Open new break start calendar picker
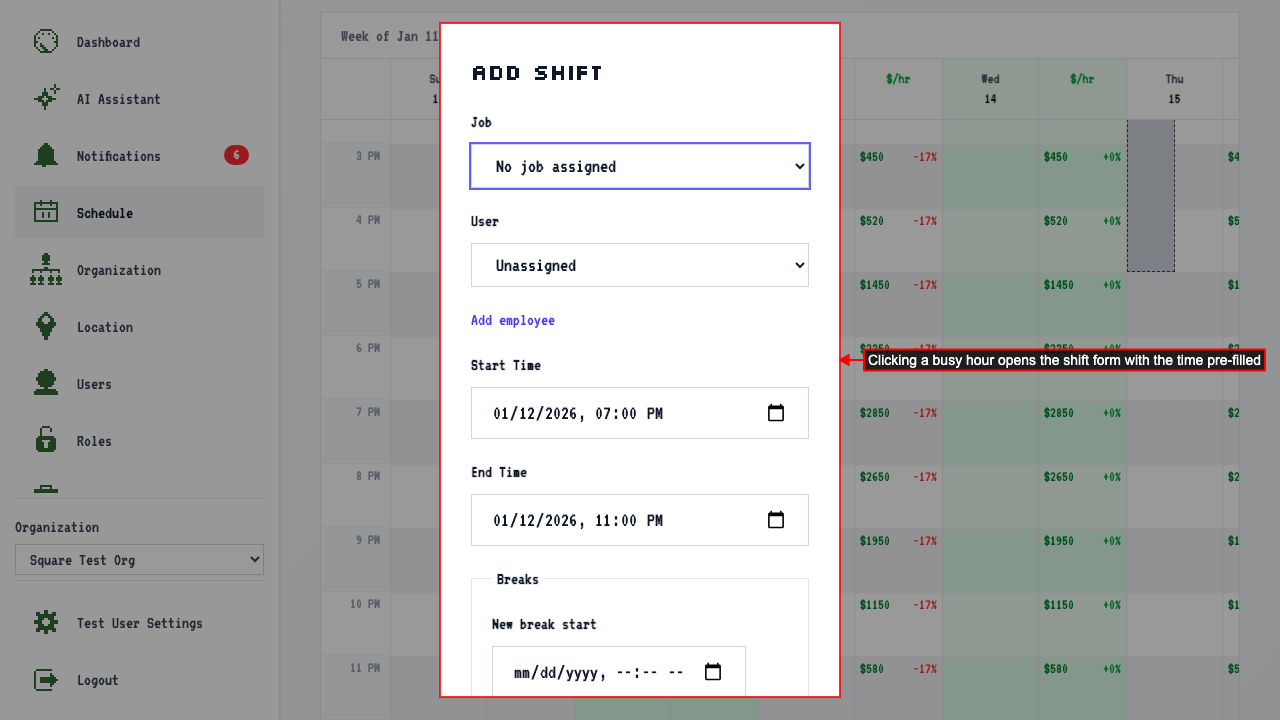The image size is (1280, 720). tap(713, 672)
